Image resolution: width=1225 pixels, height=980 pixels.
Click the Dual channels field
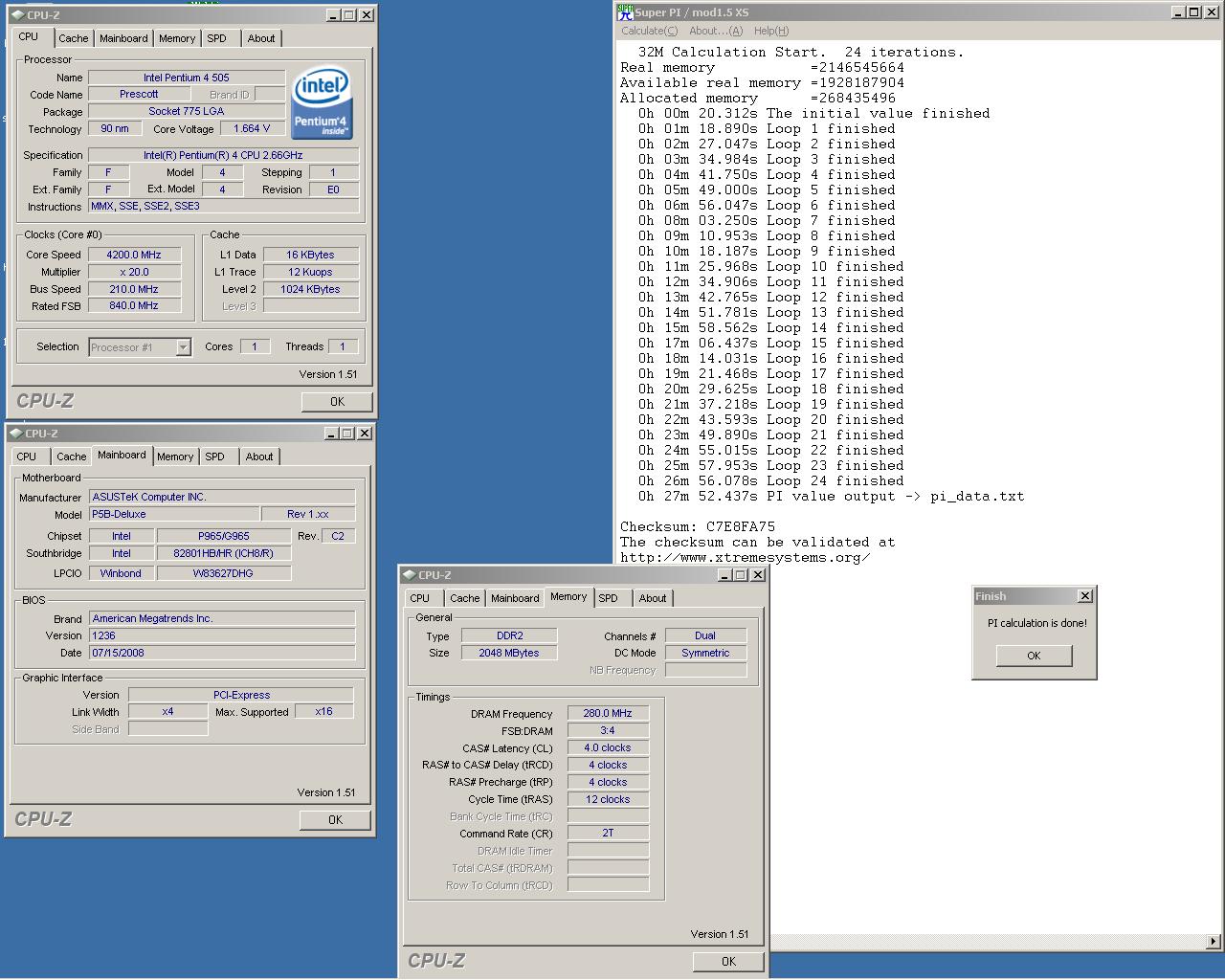(x=705, y=635)
